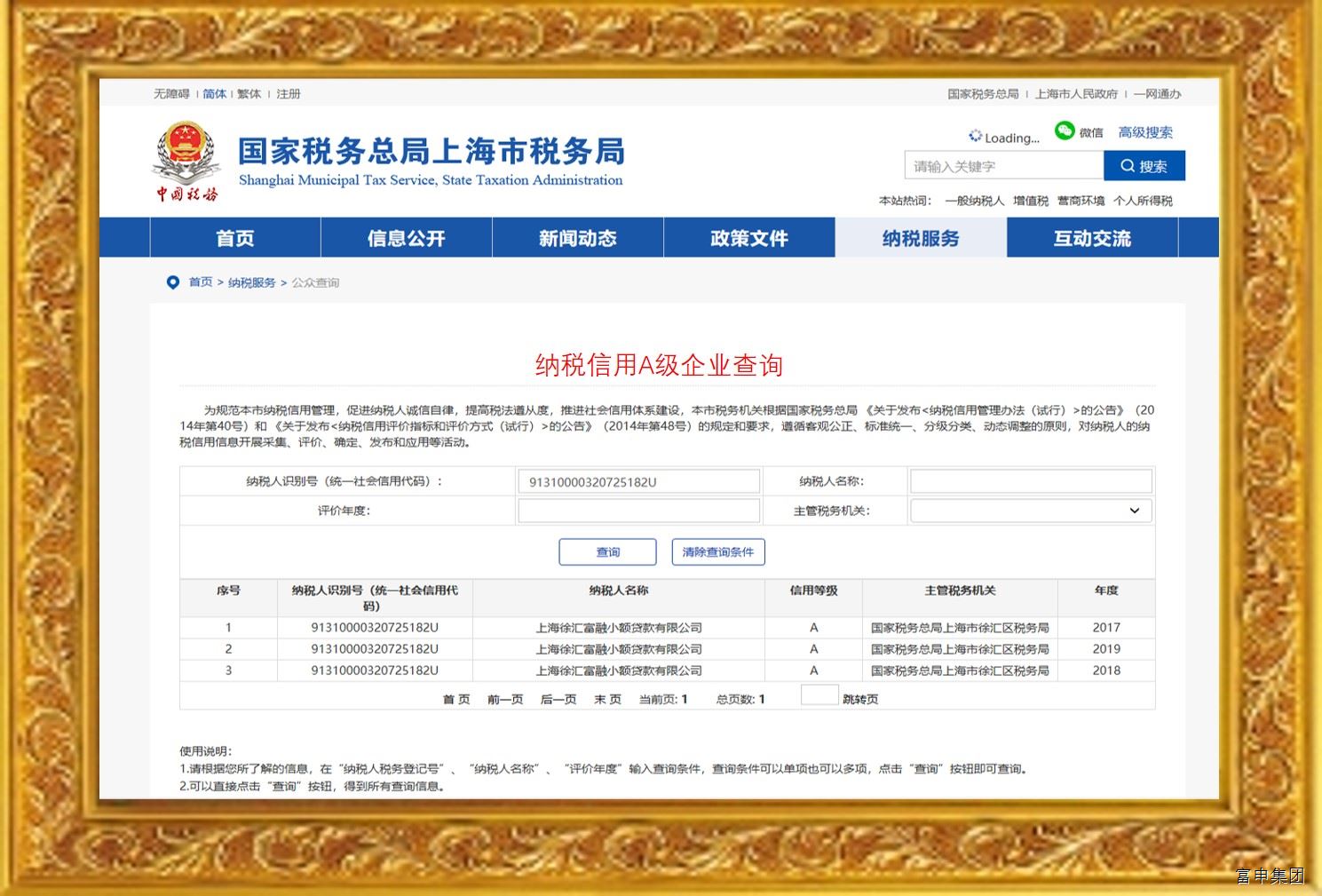1322x896 pixels.
Task: Click hot word 一般纳税人
Action: pos(975,201)
